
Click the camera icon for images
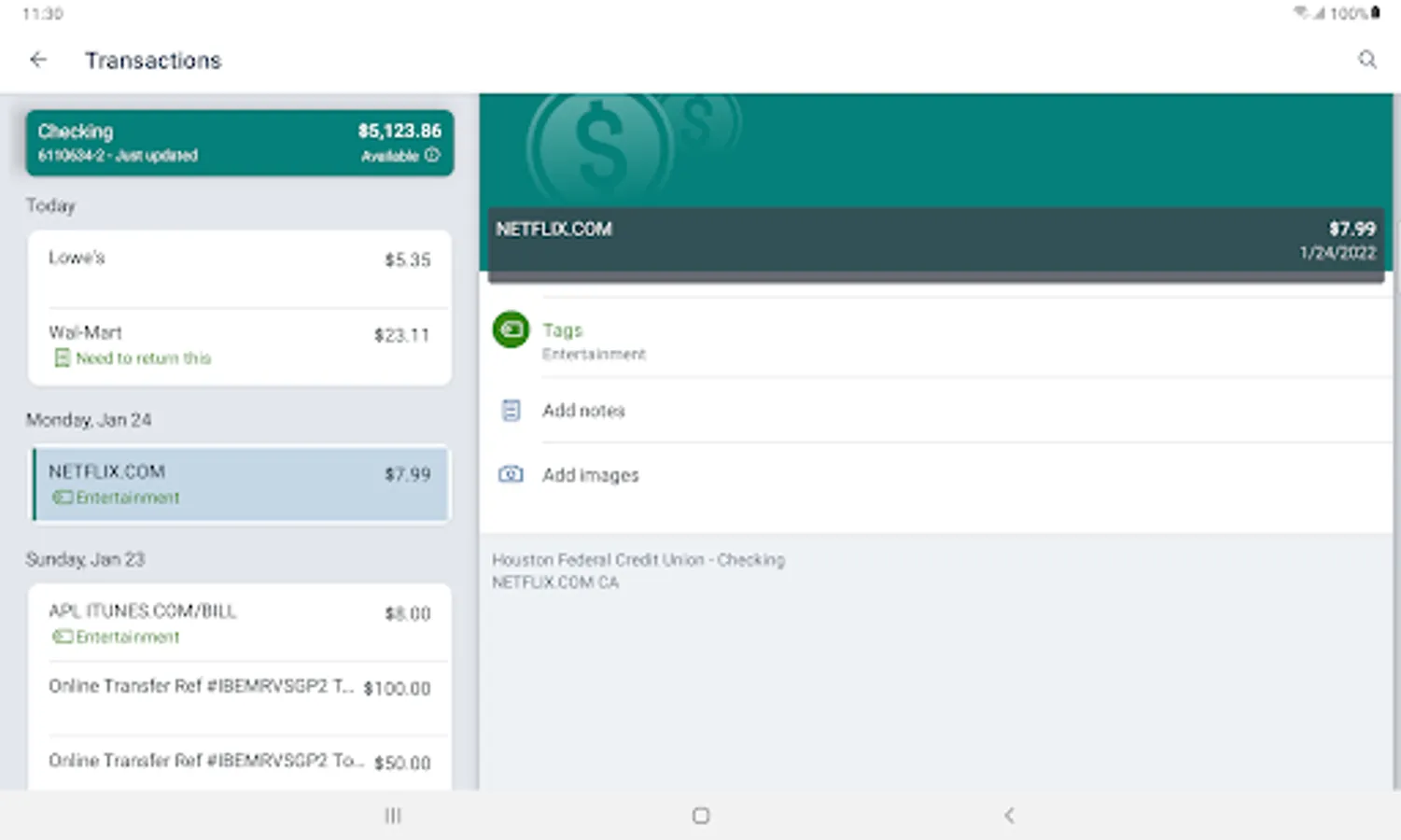(x=511, y=474)
